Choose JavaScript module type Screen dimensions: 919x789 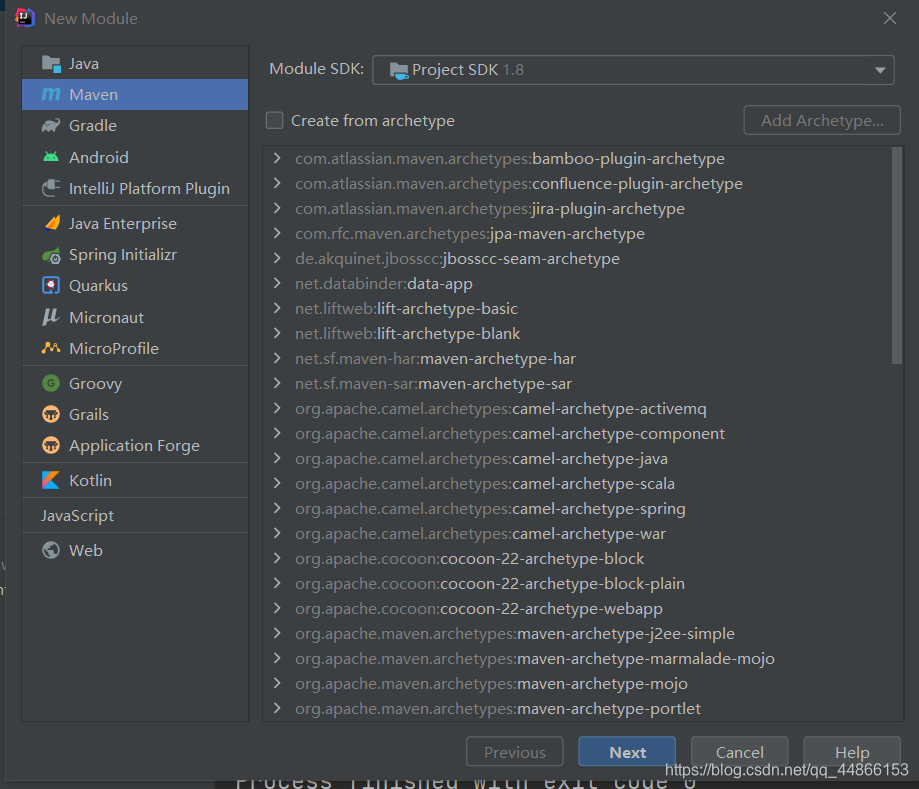[135, 515]
